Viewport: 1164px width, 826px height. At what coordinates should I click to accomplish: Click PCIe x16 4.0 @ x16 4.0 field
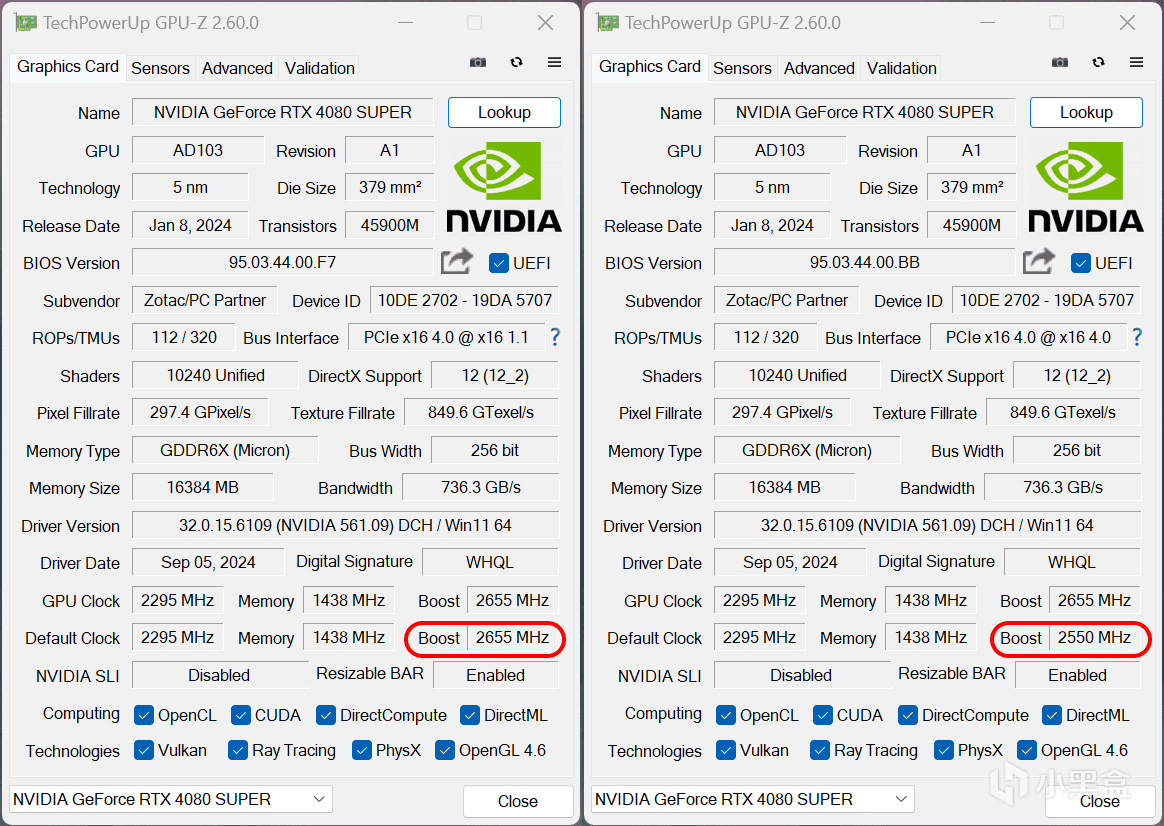[x=1028, y=338]
